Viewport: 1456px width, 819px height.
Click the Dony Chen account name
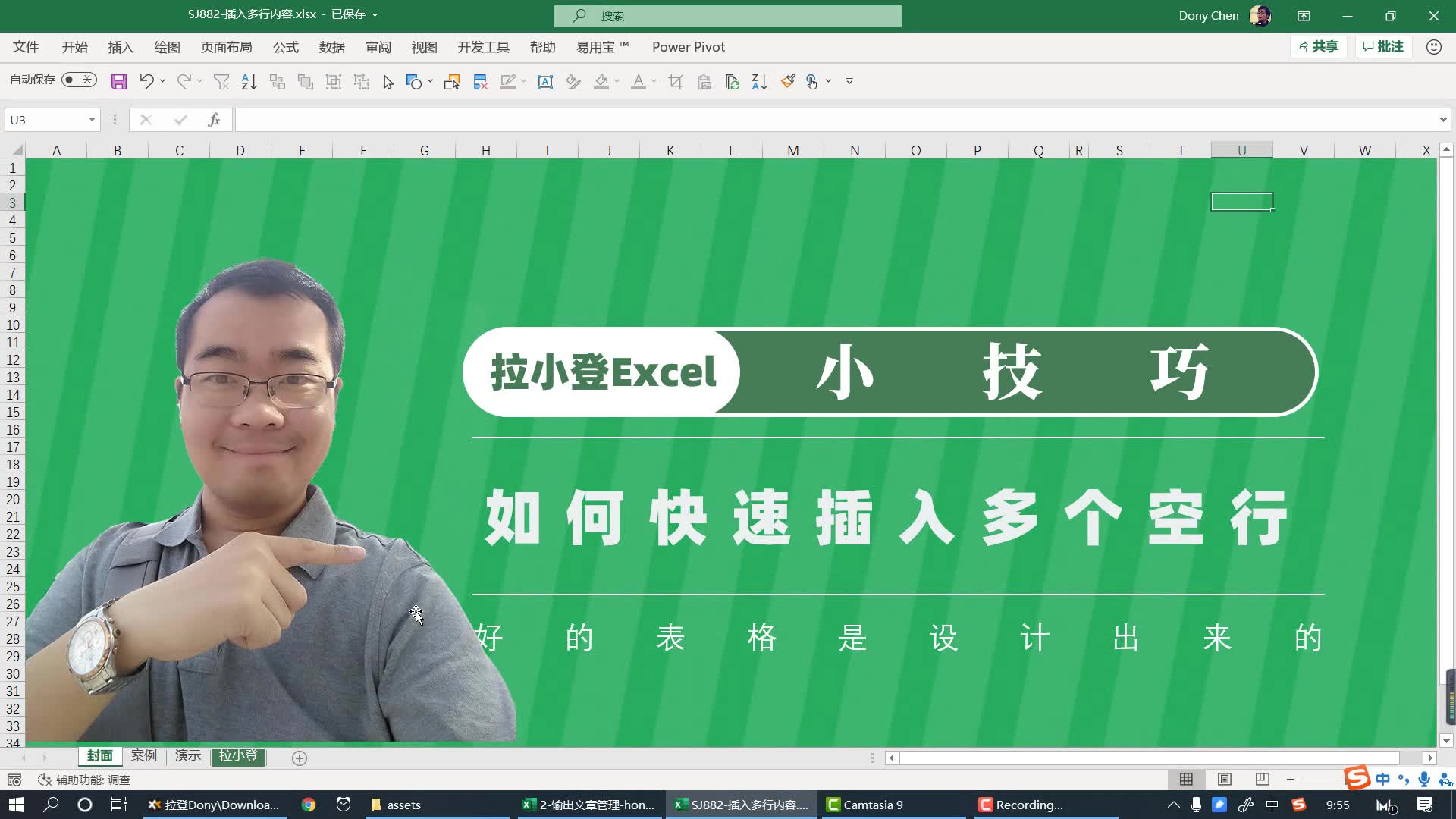click(x=1208, y=16)
